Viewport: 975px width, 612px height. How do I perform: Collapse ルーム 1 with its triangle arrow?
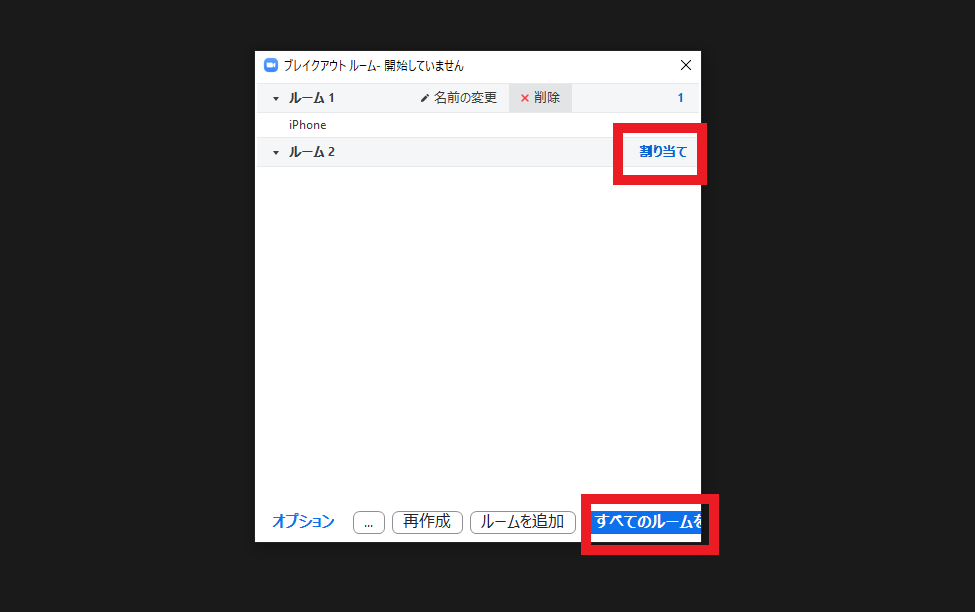click(276, 99)
